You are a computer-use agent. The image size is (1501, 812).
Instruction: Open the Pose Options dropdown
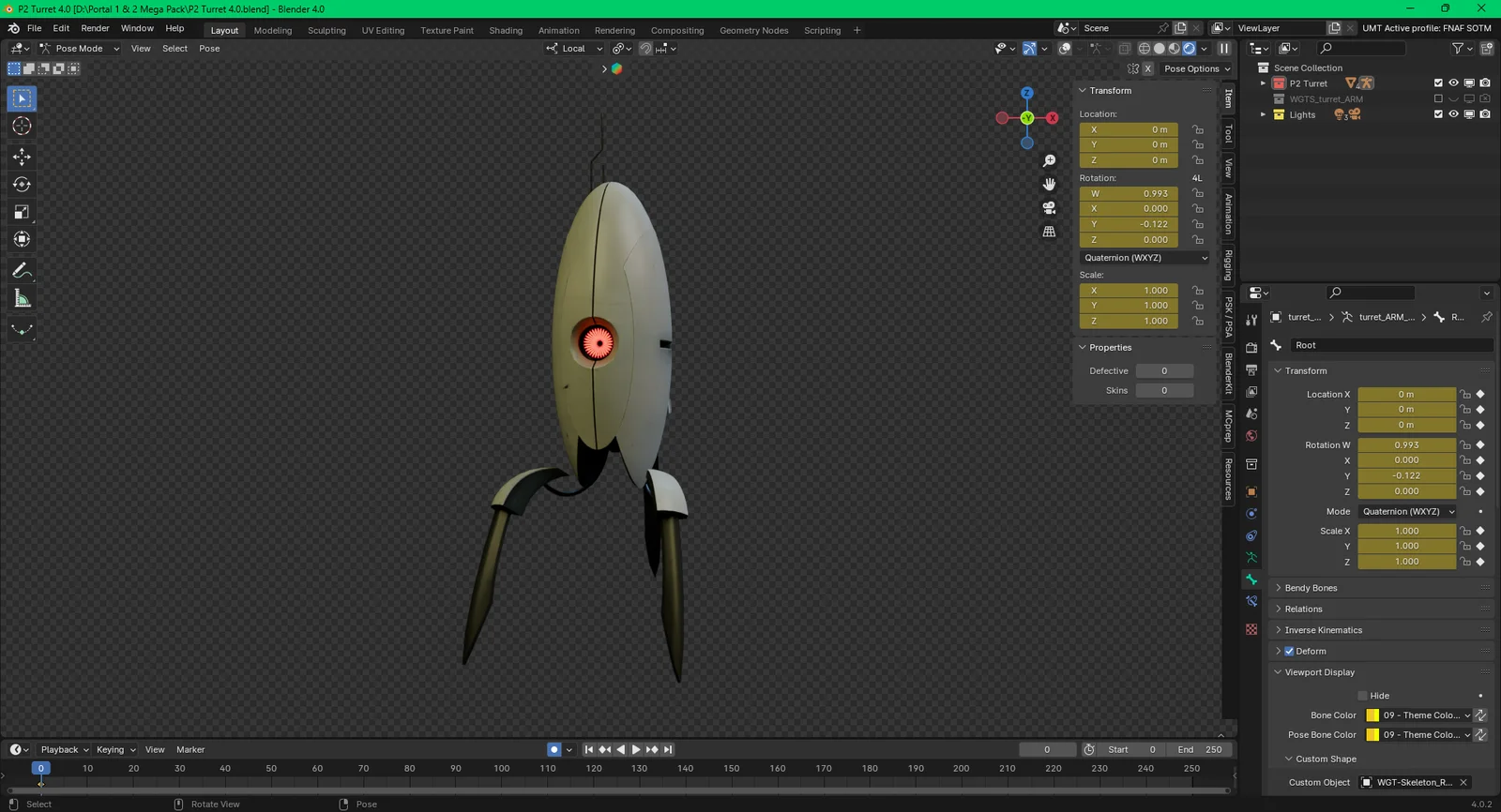(1197, 68)
